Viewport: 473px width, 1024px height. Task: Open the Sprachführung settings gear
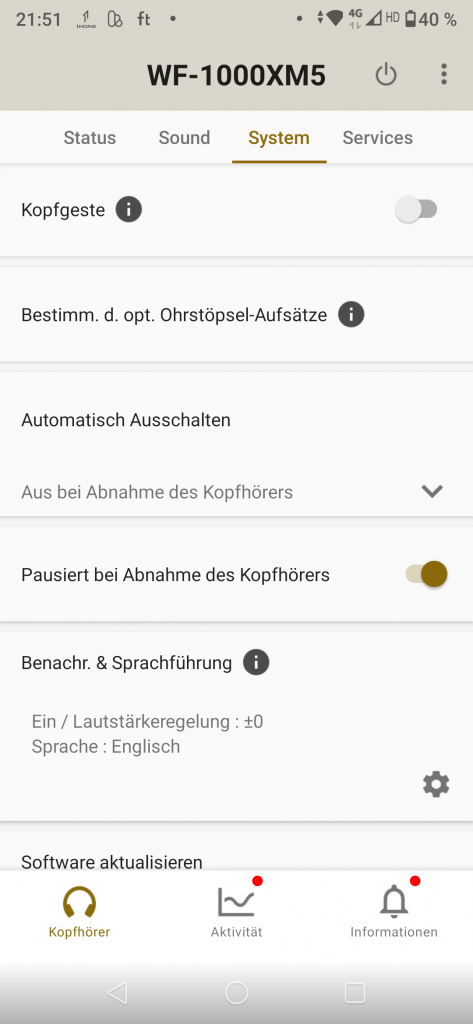(x=436, y=784)
